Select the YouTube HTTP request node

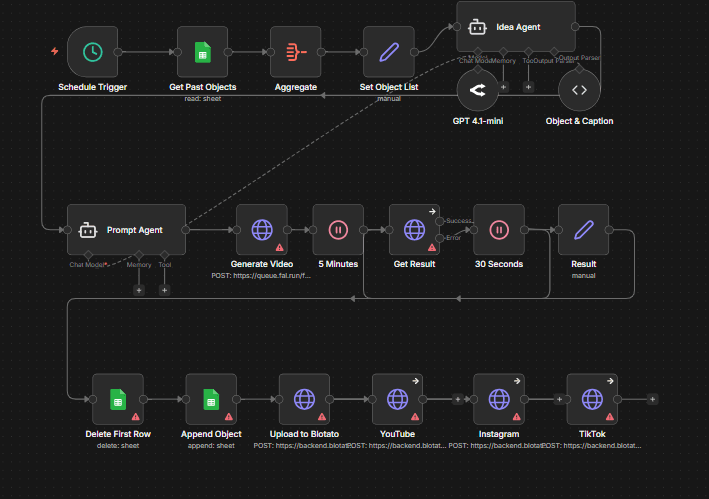[397, 399]
